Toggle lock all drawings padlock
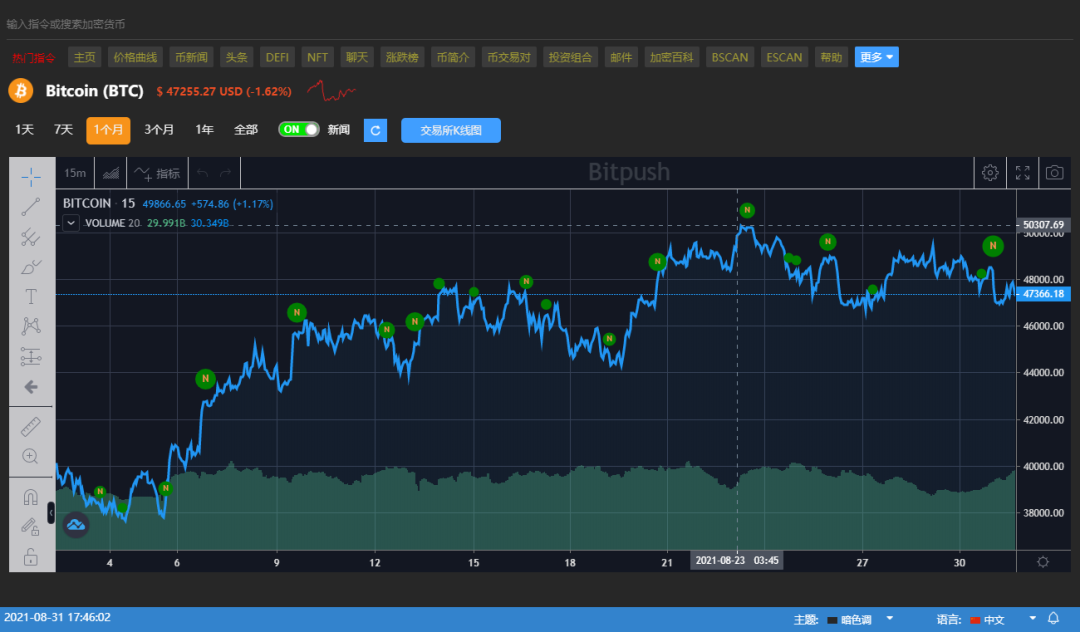This screenshot has height=632, width=1080. (x=31, y=557)
